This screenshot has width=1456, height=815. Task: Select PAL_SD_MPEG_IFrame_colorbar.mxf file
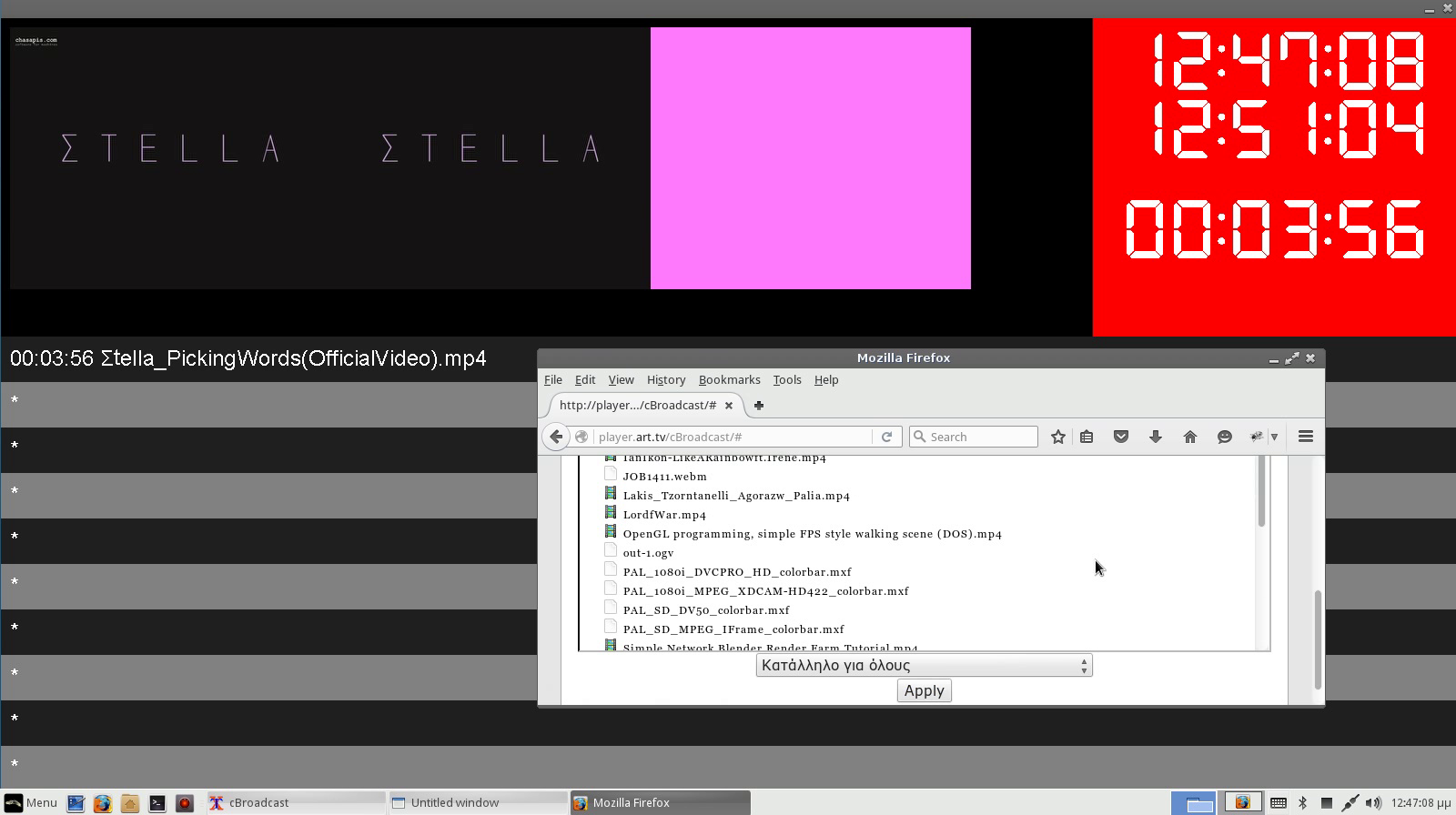point(733,629)
